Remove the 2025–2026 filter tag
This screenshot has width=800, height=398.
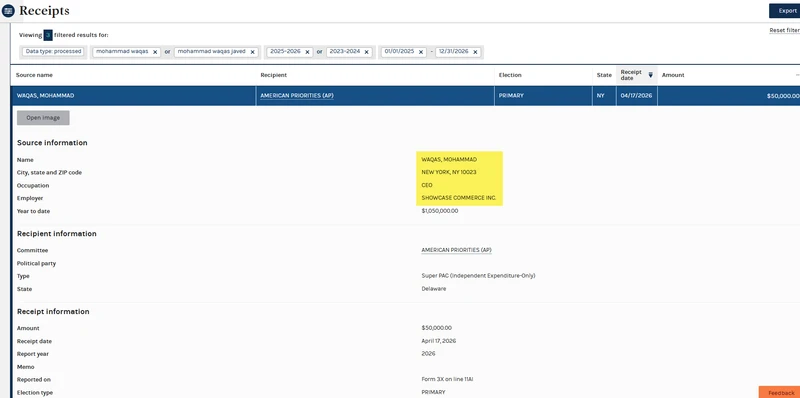[307, 52]
